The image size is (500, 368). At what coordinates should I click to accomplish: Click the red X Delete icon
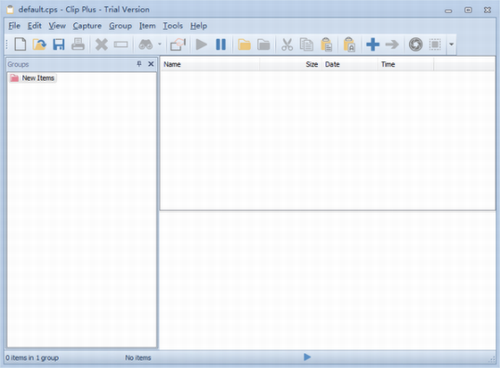tap(101, 44)
